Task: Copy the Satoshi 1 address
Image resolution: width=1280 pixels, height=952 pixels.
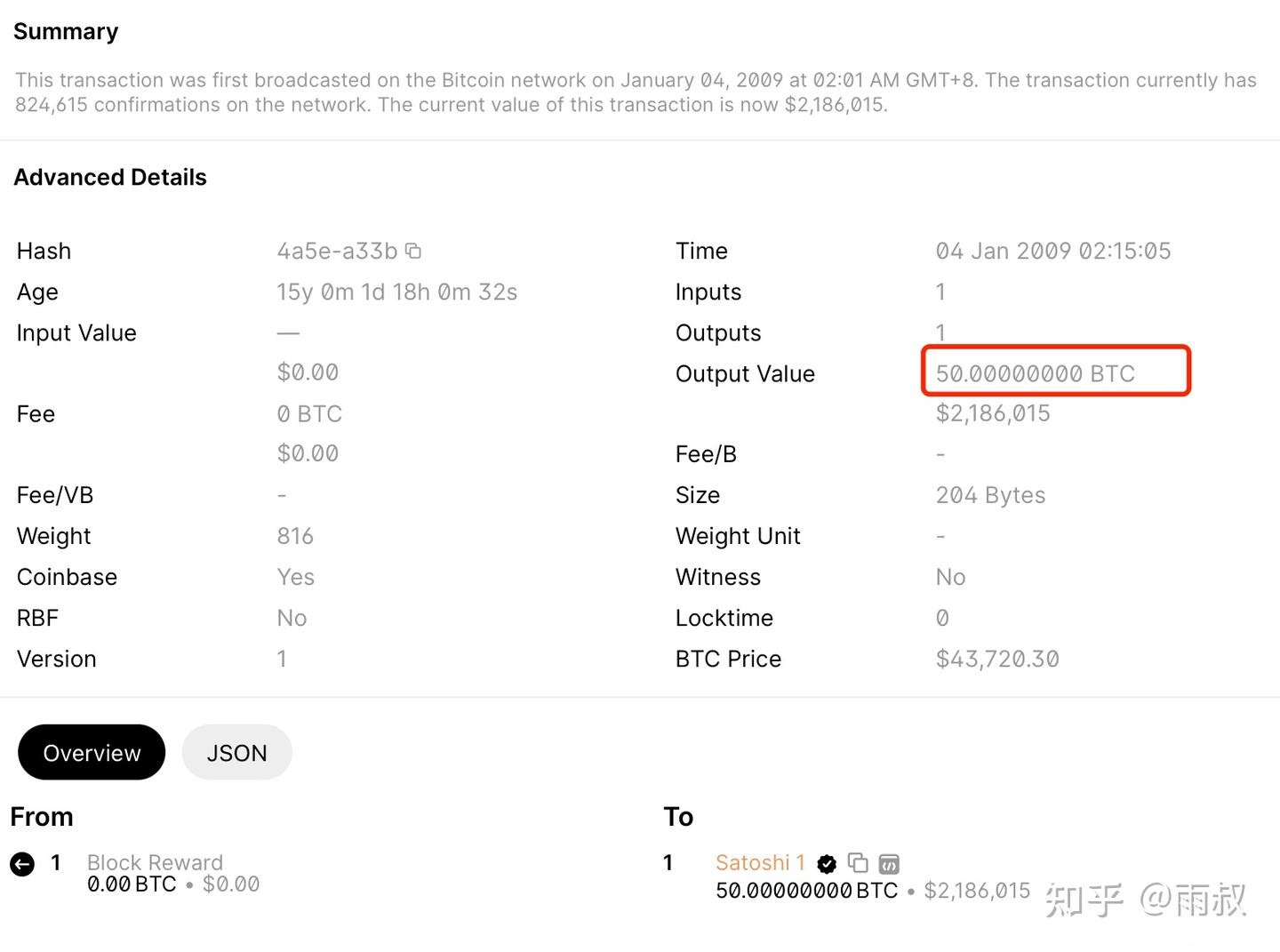Action: coord(858,862)
